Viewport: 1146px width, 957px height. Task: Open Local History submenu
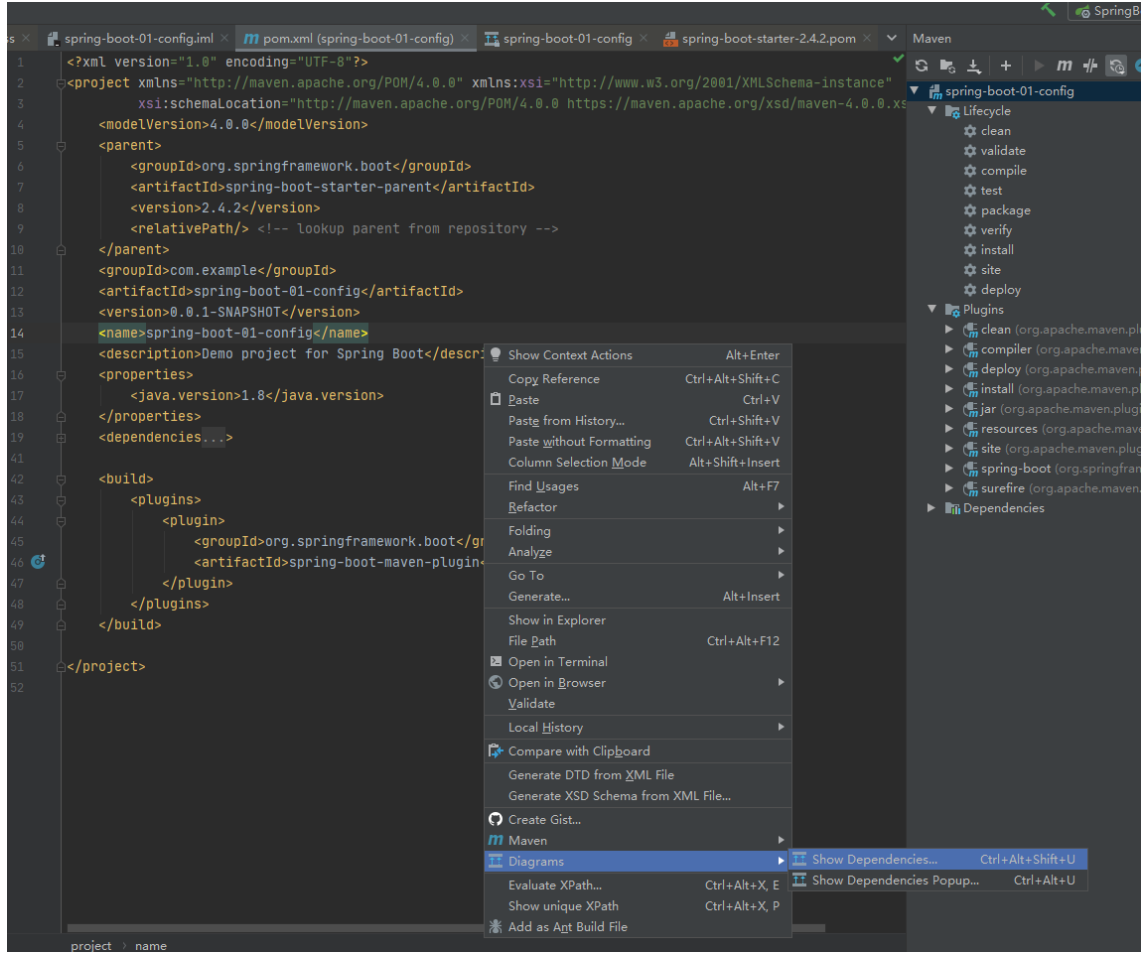click(638, 727)
